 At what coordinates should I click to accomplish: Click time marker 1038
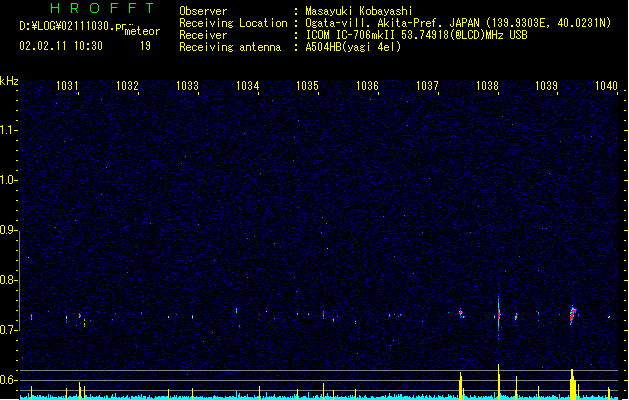click(487, 86)
